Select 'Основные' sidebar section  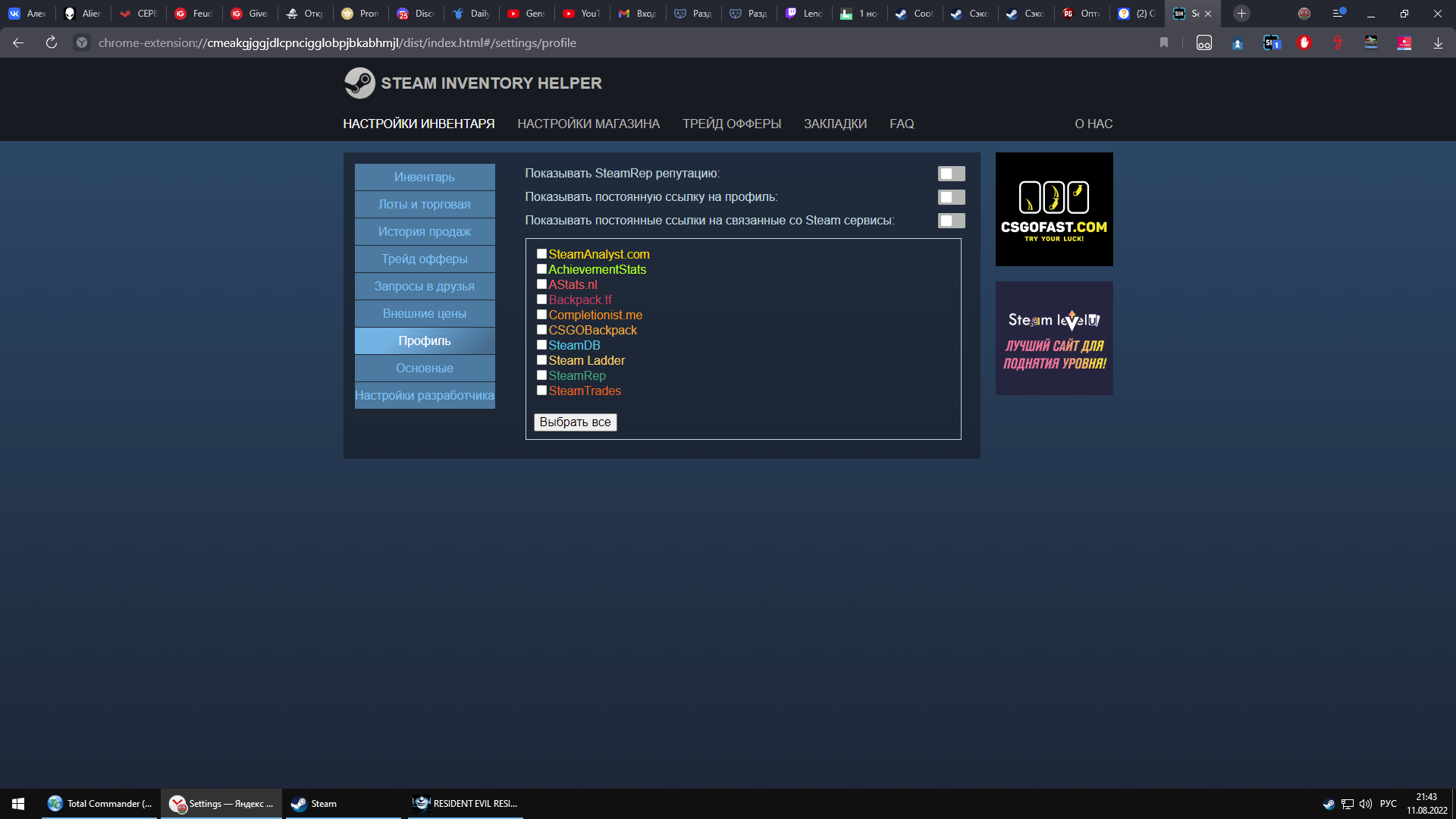tap(425, 368)
